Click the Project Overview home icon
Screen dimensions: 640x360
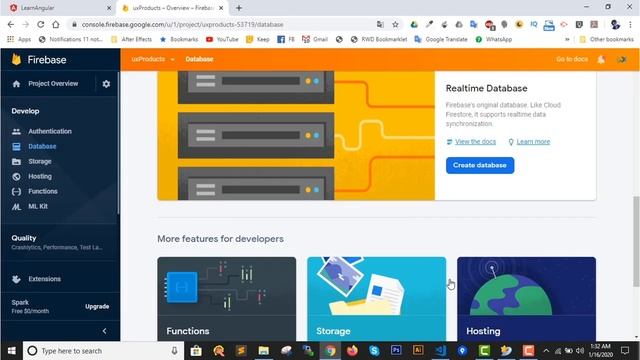(16, 84)
